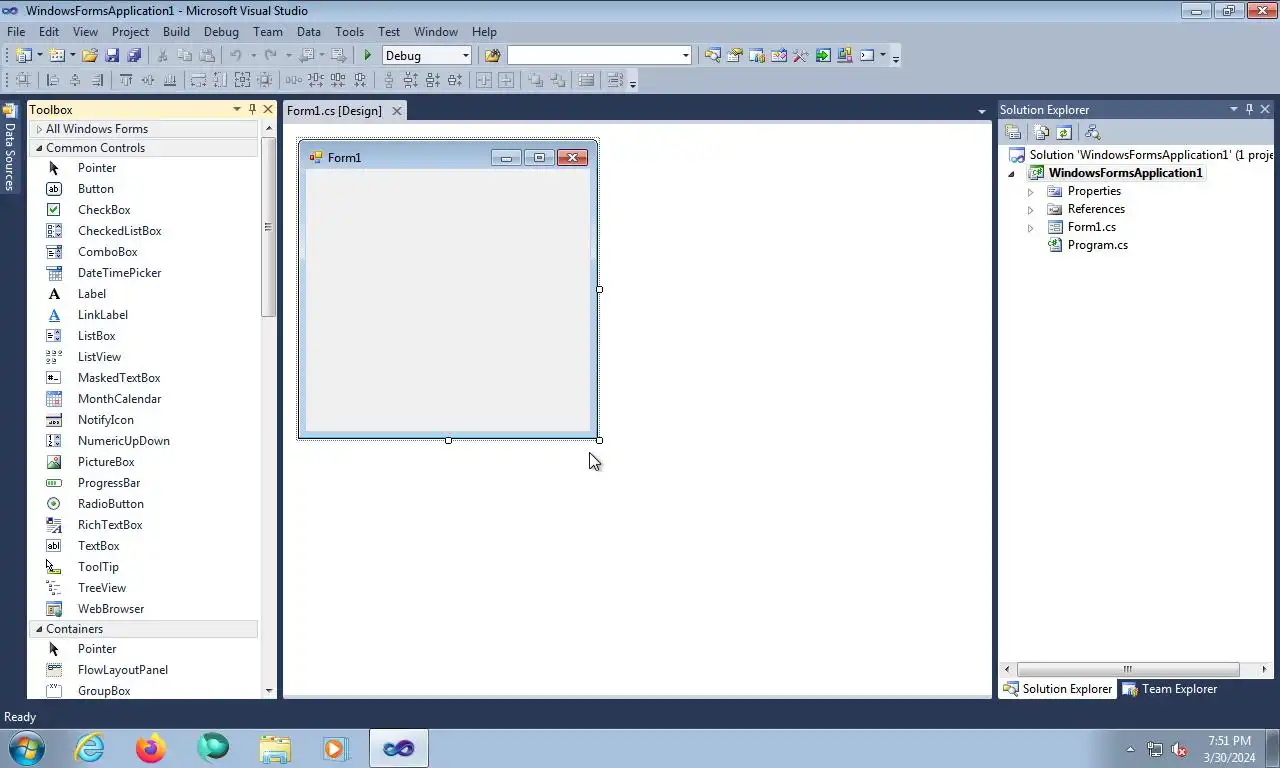The width and height of the screenshot is (1280, 768).
Task: Open the Build menu
Action: point(176,31)
